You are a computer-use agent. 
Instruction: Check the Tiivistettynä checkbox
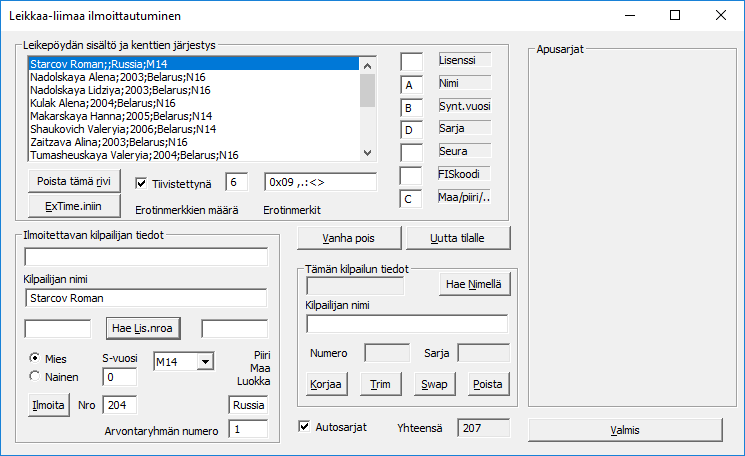coord(141,183)
